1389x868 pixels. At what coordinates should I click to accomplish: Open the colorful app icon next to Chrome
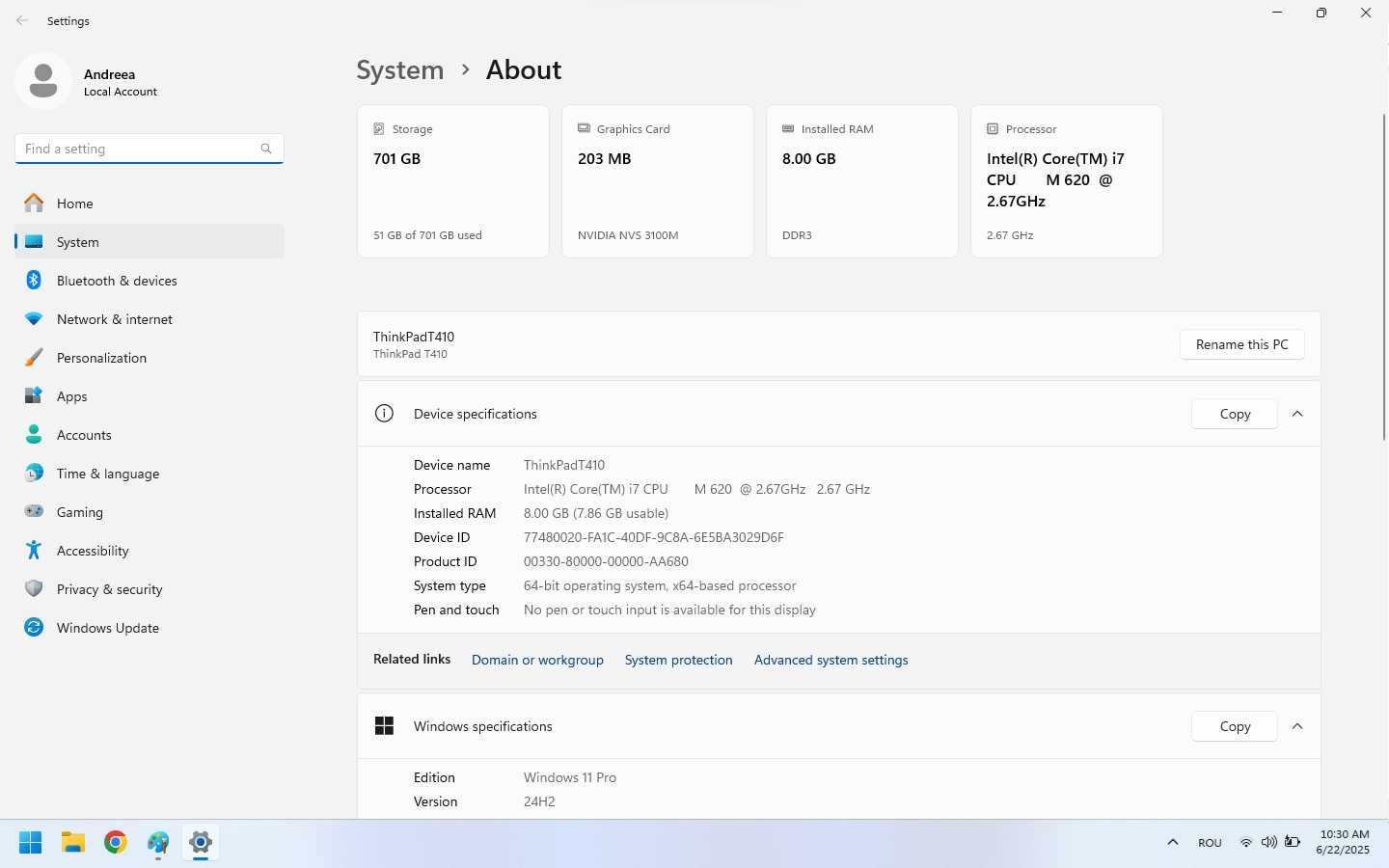pyautogui.click(x=158, y=843)
